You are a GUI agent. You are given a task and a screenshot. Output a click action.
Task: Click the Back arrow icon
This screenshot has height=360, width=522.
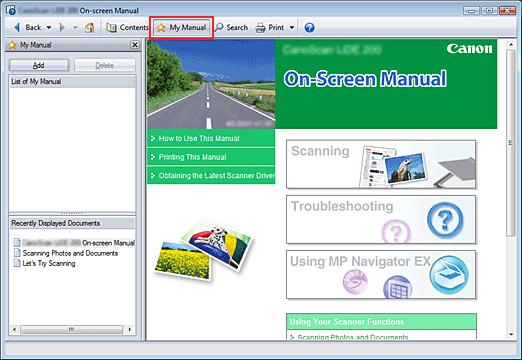tap(17, 27)
